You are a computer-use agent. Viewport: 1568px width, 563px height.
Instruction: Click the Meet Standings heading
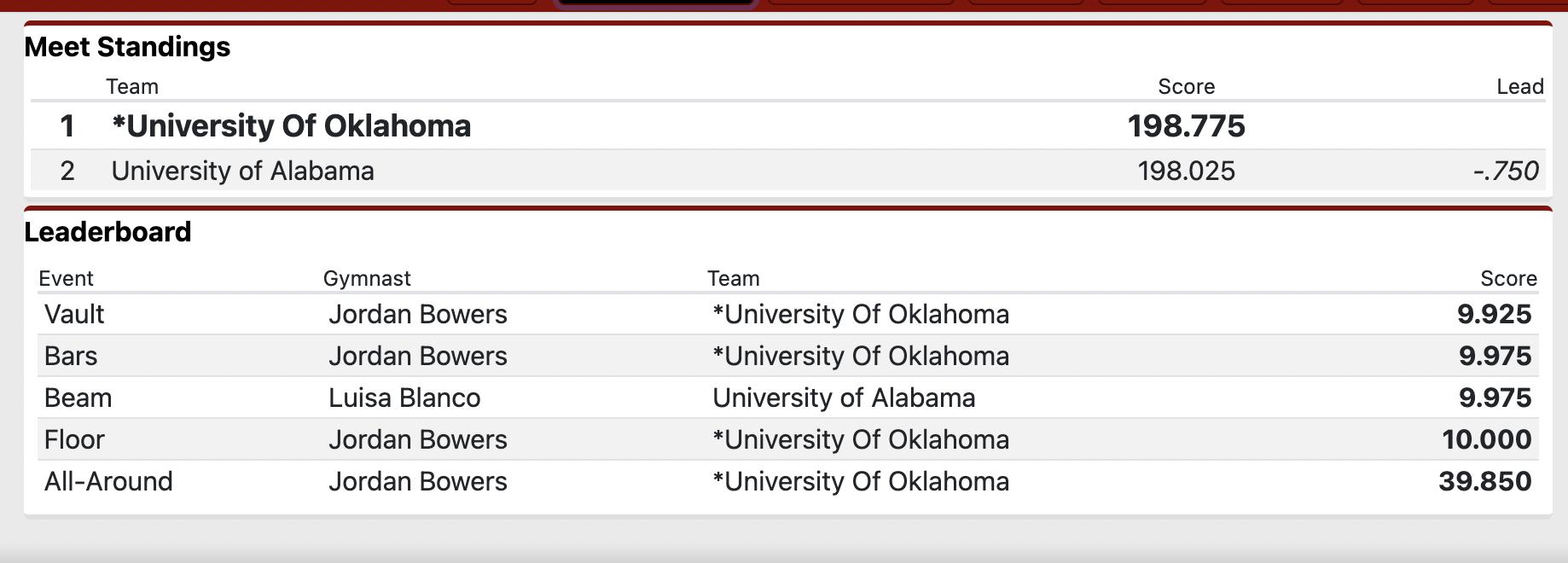tap(127, 47)
